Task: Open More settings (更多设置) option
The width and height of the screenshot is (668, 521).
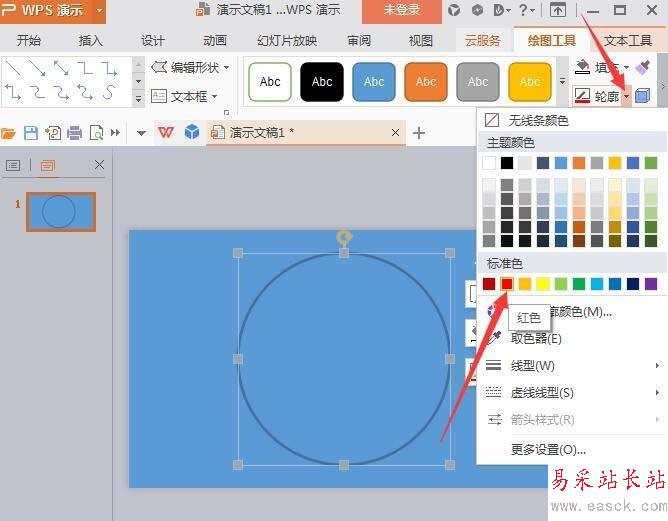Action: tap(571, 449)
